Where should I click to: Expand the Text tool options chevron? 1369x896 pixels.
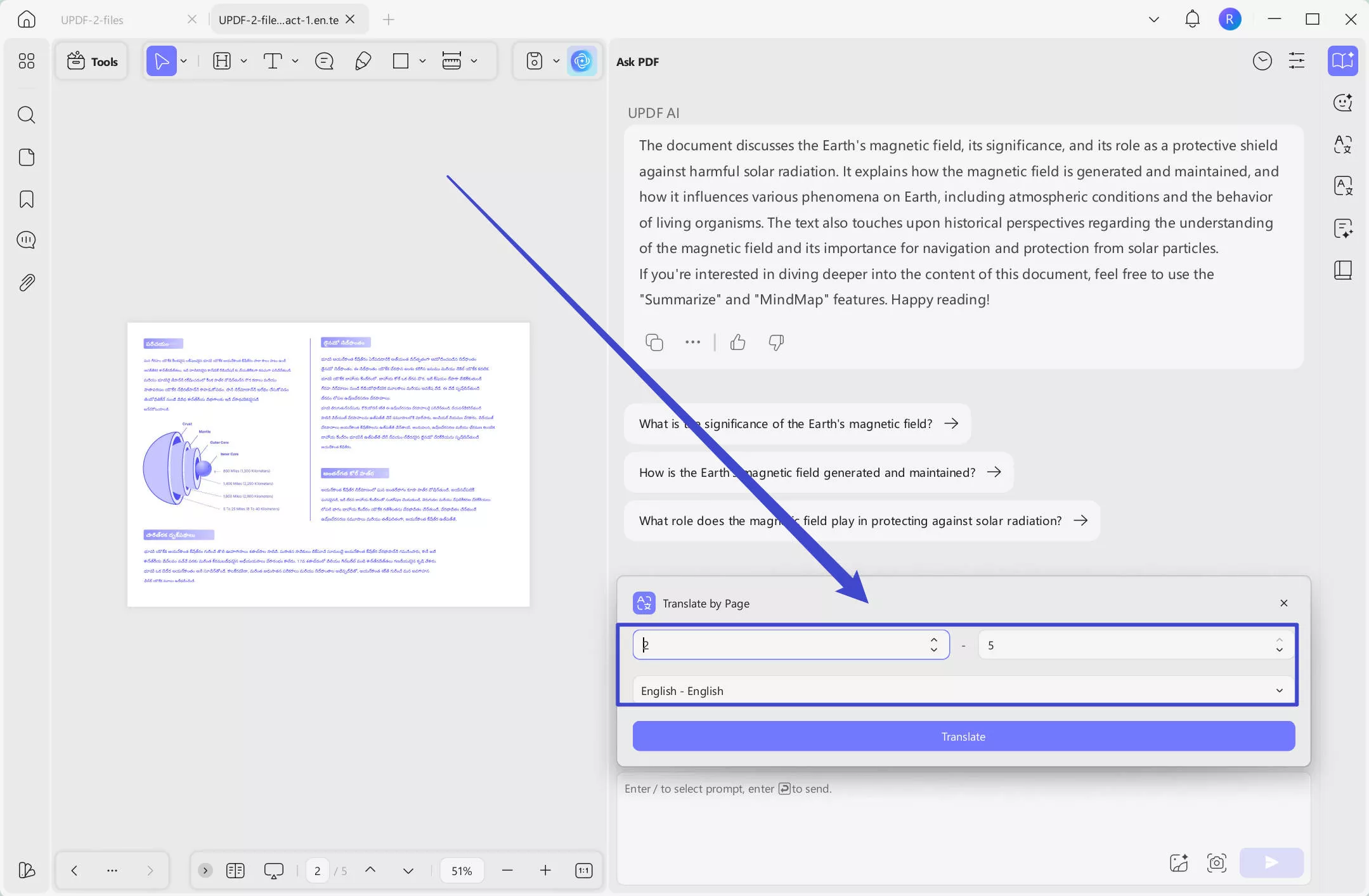click(294, 61)
